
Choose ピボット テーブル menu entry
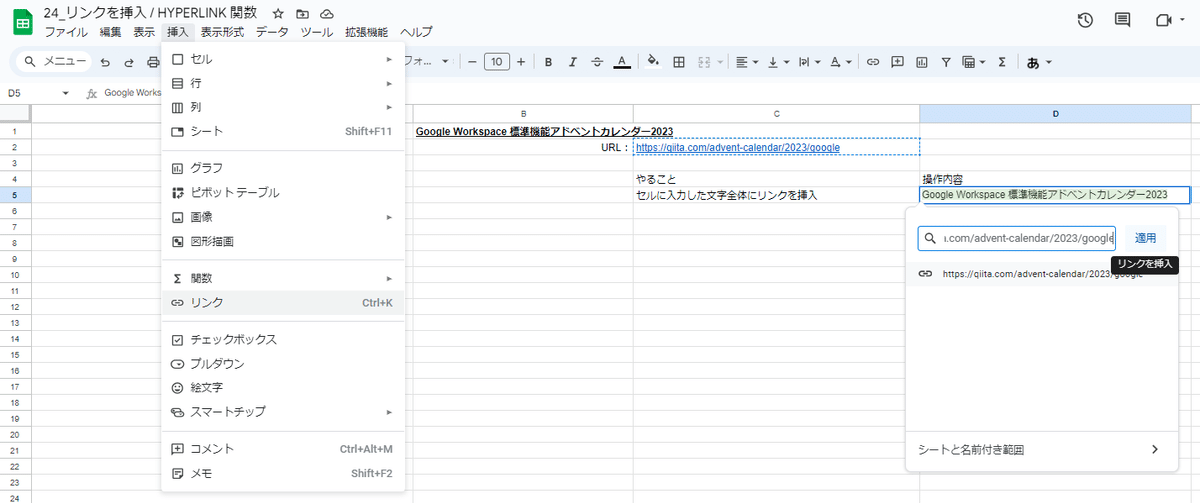[283, 192]
